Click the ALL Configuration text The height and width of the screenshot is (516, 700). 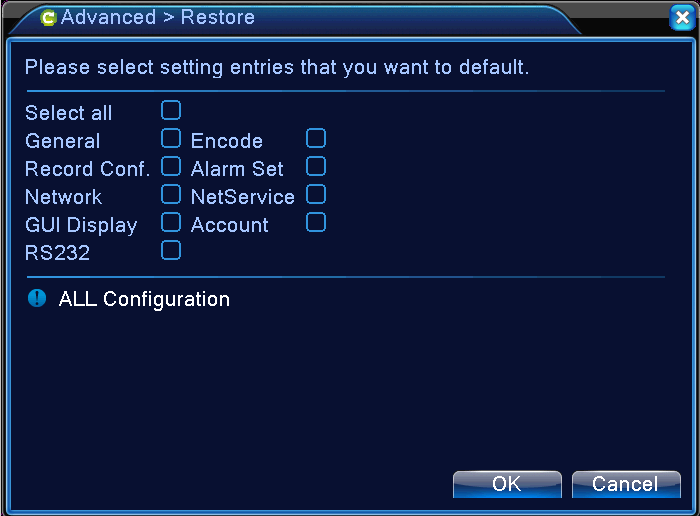pyautogui.click(x=144, y=299)
